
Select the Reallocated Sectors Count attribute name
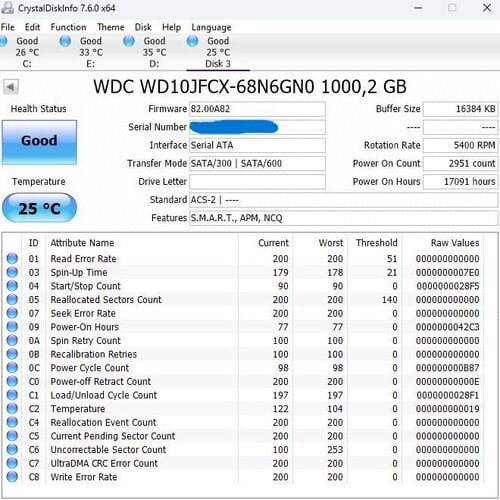106,299
